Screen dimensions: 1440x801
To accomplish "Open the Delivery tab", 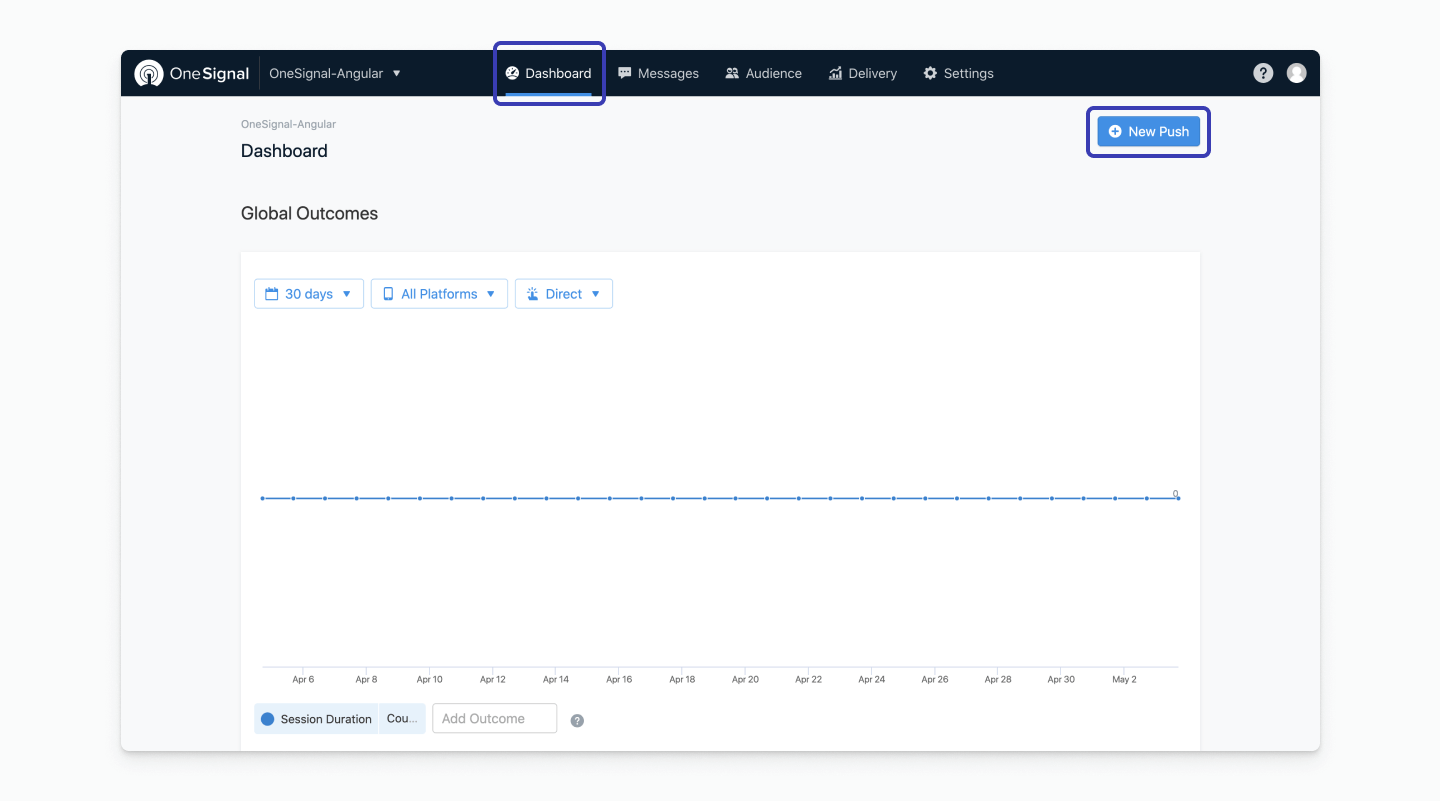I will (x=862, y=73).
